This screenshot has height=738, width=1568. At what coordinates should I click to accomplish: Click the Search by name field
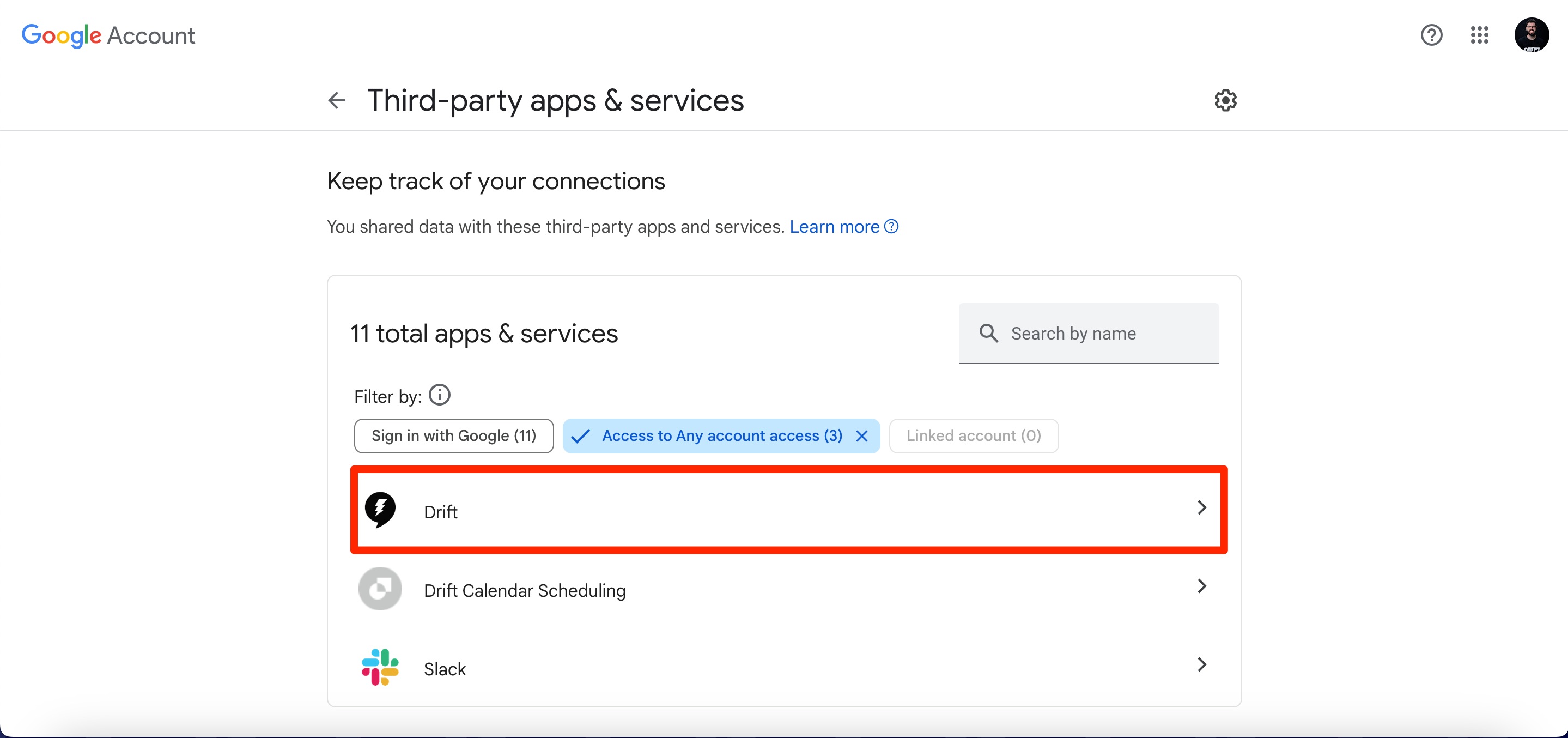tap(1089, 333)
